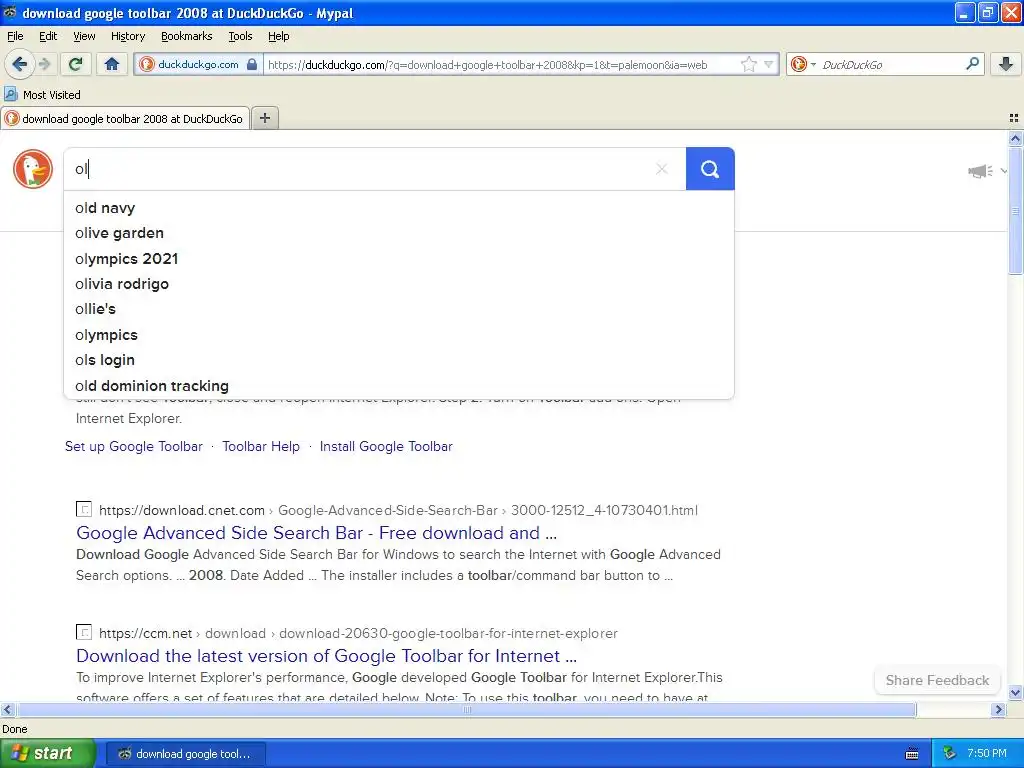
Task: Click the favicon beside ccm.net result
Action: (84, 632)
